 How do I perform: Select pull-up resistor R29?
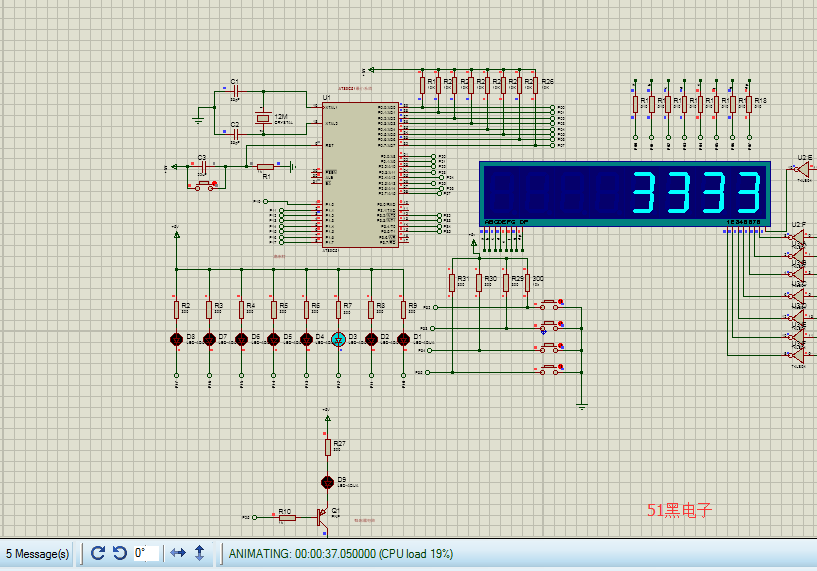[x=506, y=283]
